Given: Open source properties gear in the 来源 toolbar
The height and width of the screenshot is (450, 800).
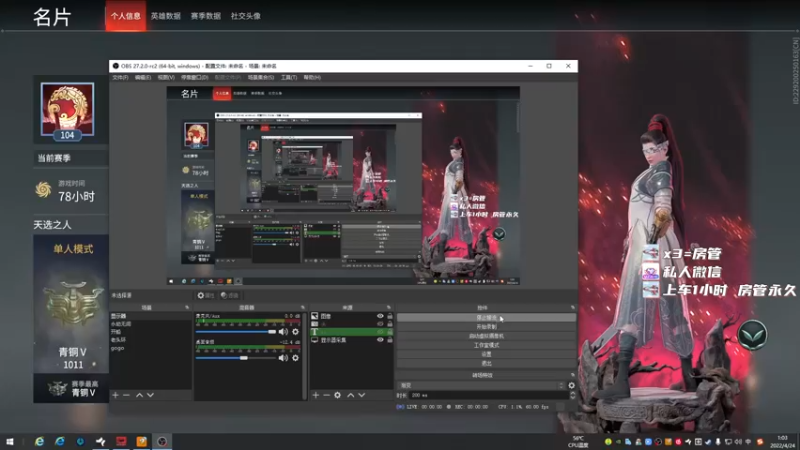Looking at the screenshot, I should pos(337,395).
